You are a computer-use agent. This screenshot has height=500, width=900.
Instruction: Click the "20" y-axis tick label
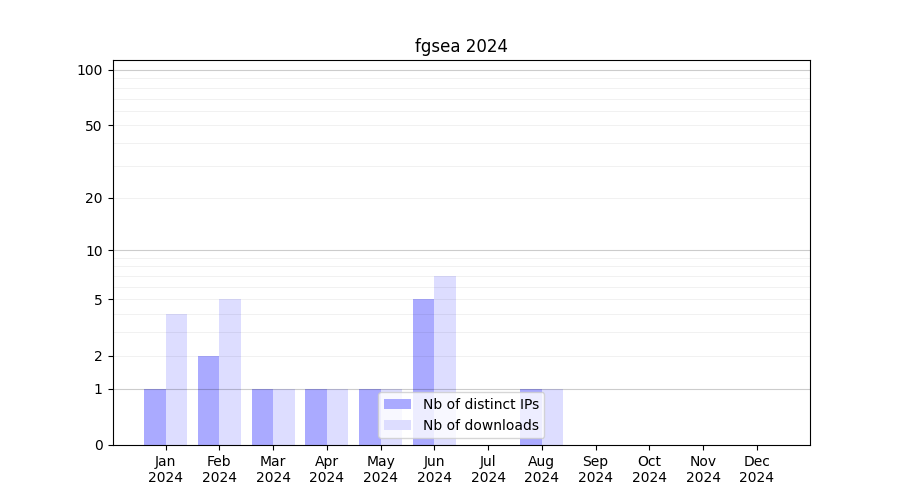(94, 198)
